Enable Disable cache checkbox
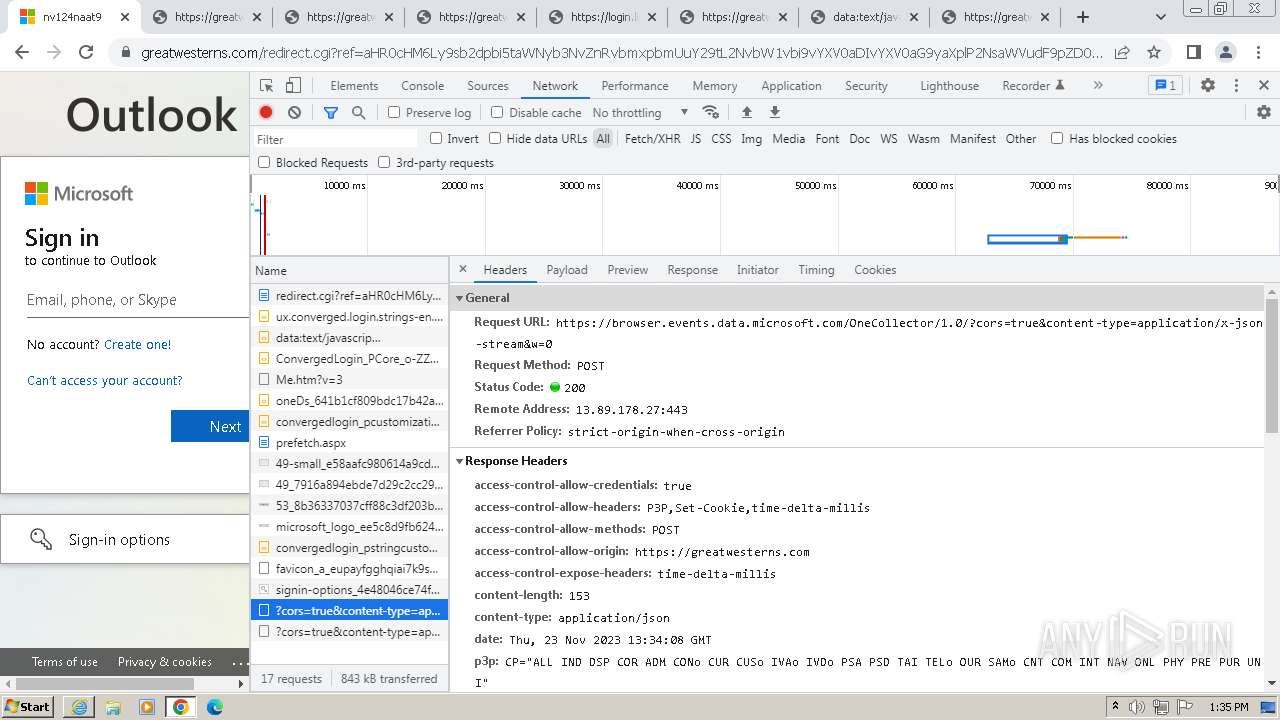The image size is (1280, 720). [497, 113]
